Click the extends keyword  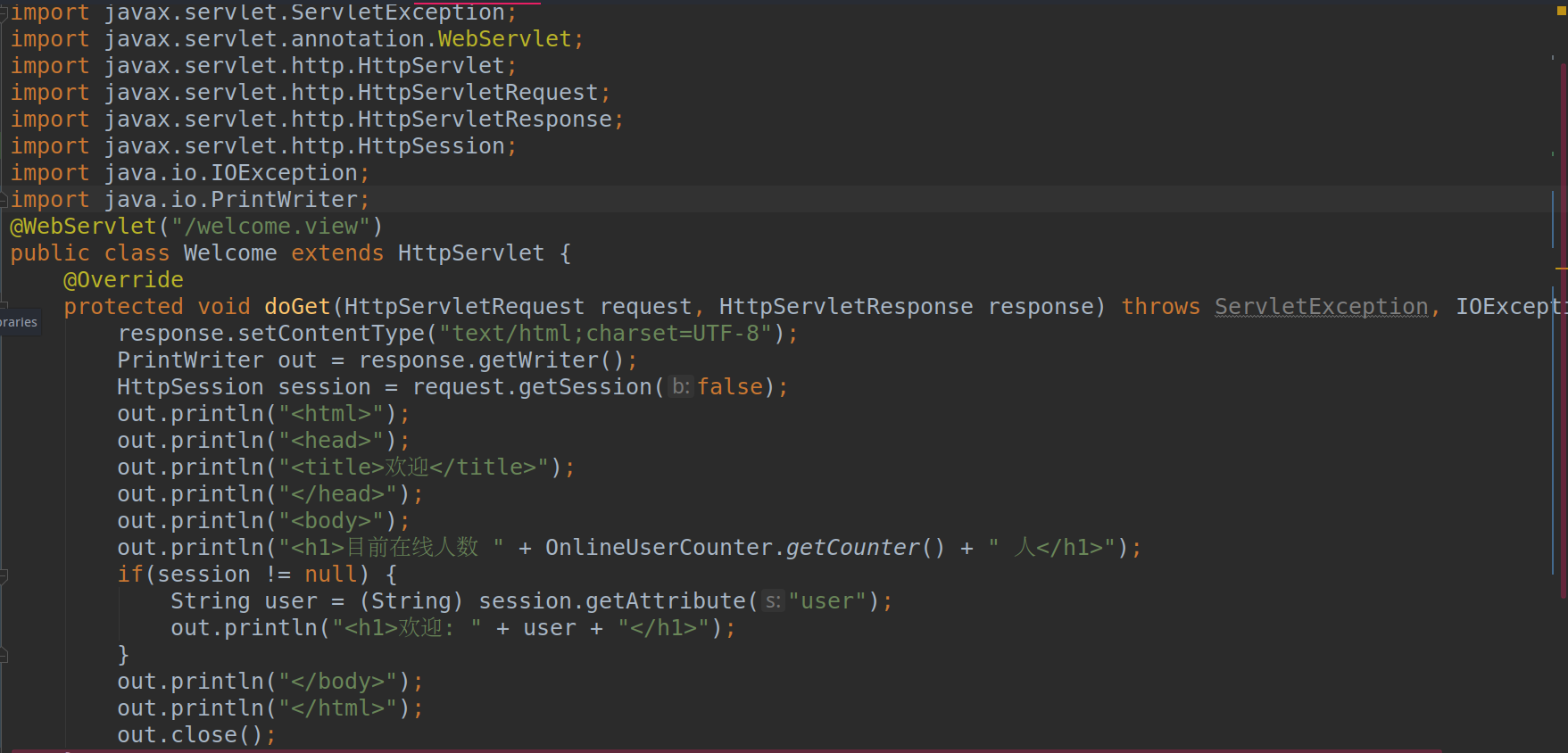[337, 253]
